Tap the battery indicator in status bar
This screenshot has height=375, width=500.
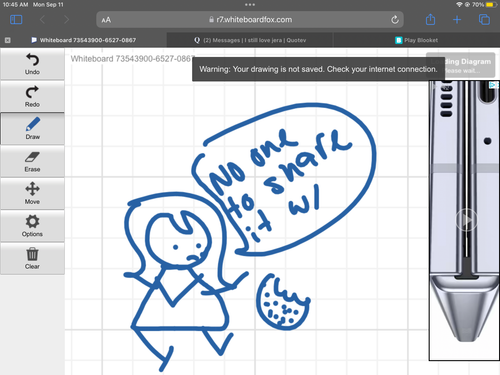coord(491,5)
